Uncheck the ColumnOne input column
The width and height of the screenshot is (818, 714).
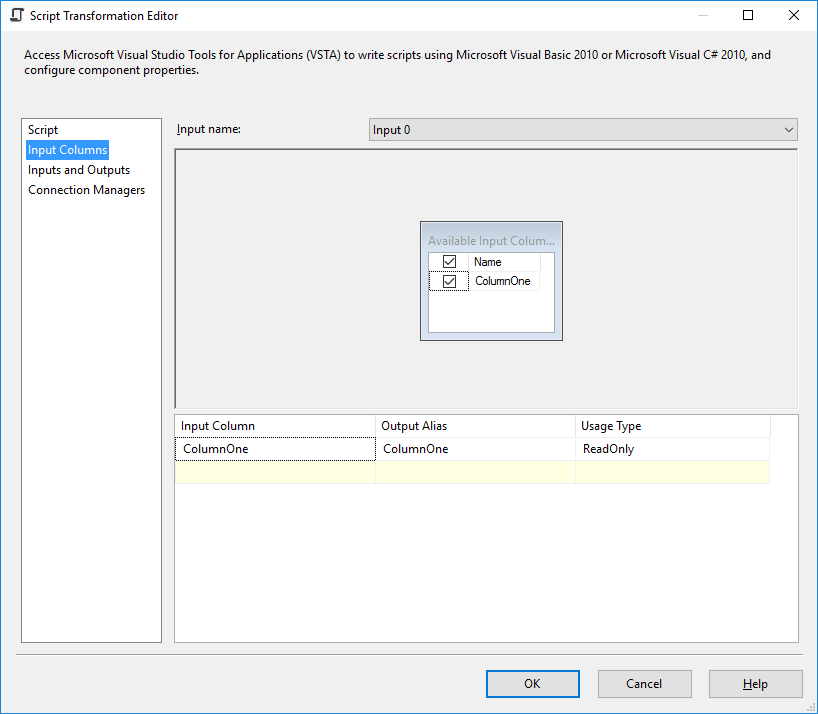click(449, 280)
